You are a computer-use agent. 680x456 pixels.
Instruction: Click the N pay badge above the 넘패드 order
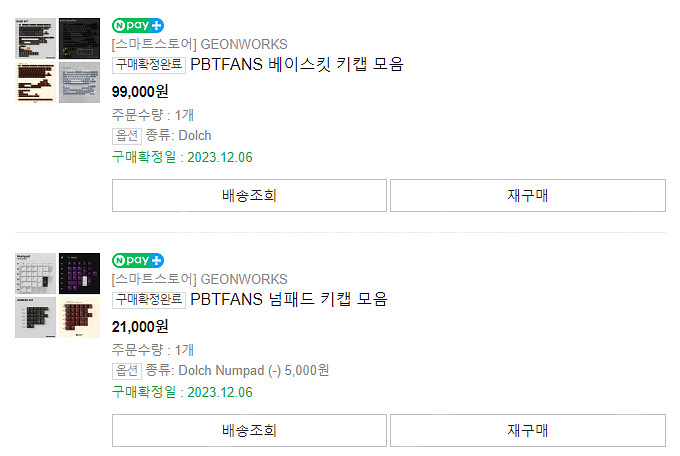pyautogui.click(x=137, y=260)
